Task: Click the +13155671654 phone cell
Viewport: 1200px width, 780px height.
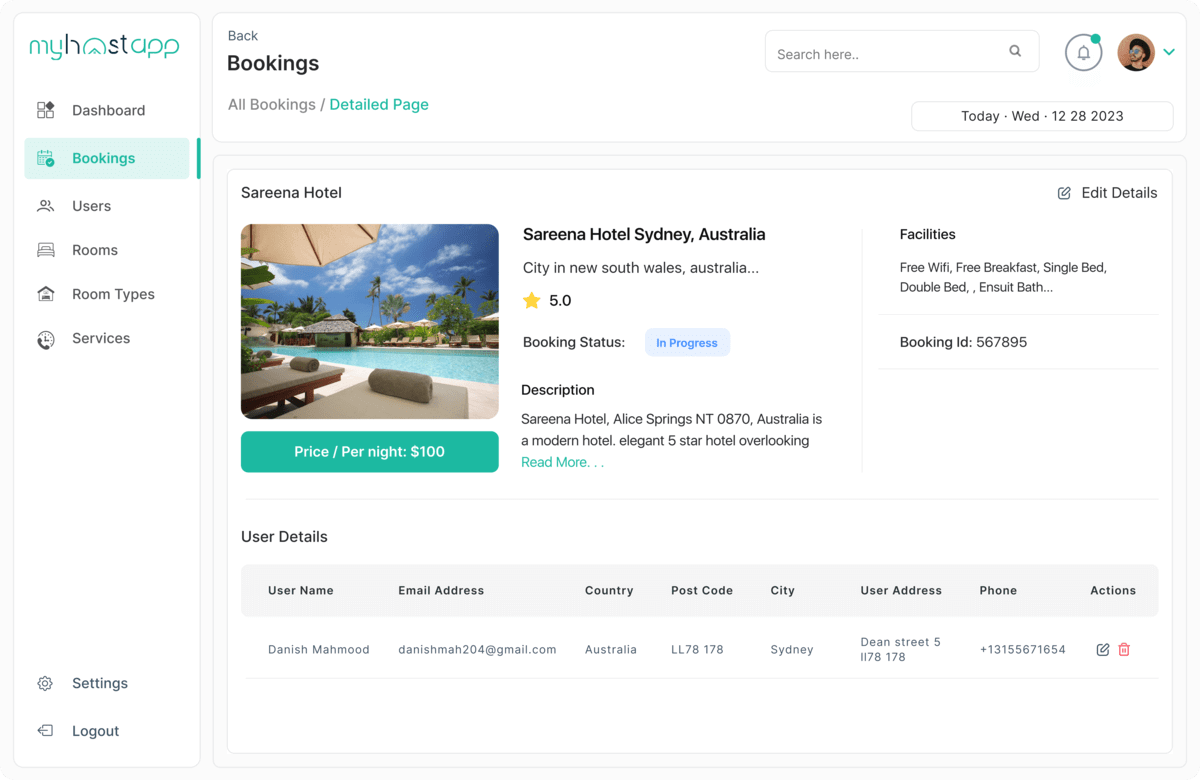Action: 1023,650
